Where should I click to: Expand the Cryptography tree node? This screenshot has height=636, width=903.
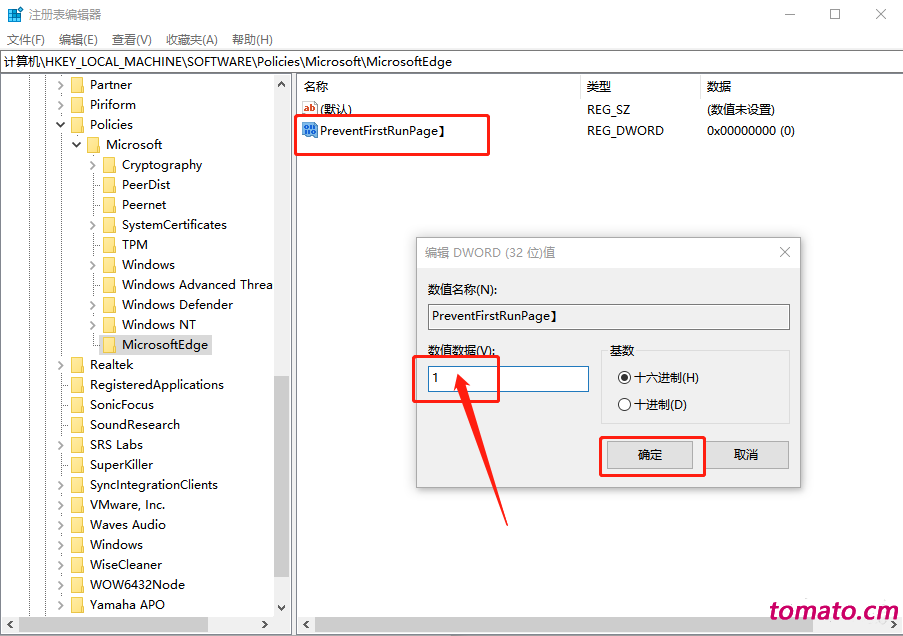(x=93, y=165)
